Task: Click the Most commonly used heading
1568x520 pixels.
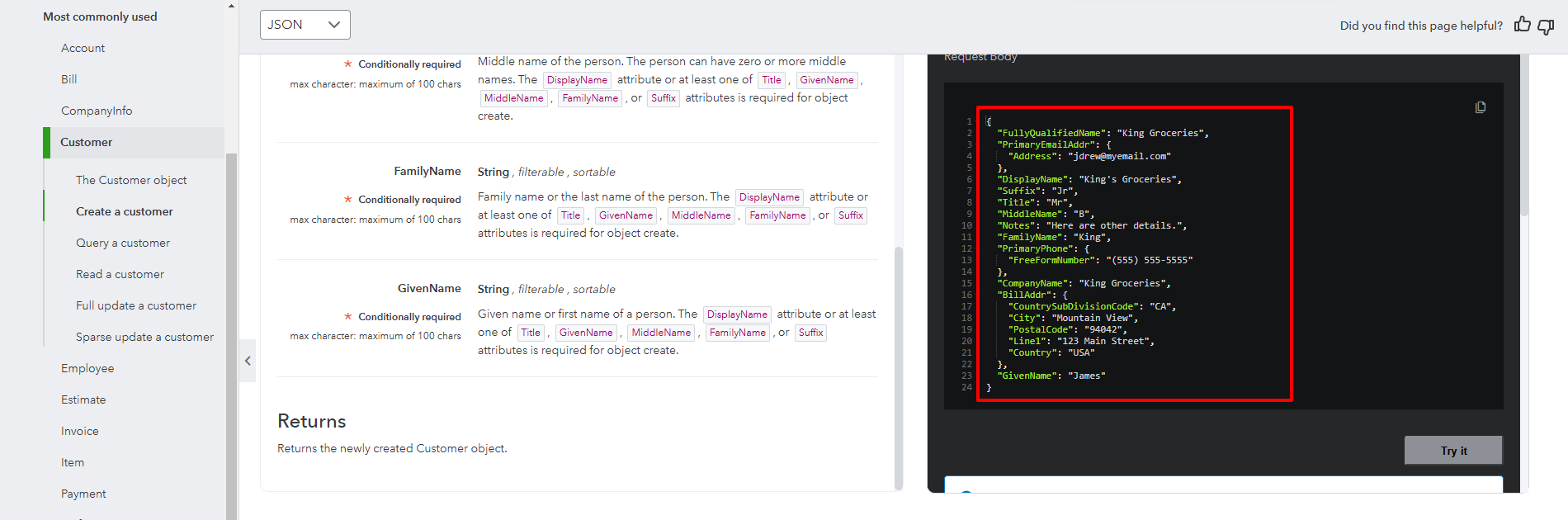Action: (x=100, y=17)
